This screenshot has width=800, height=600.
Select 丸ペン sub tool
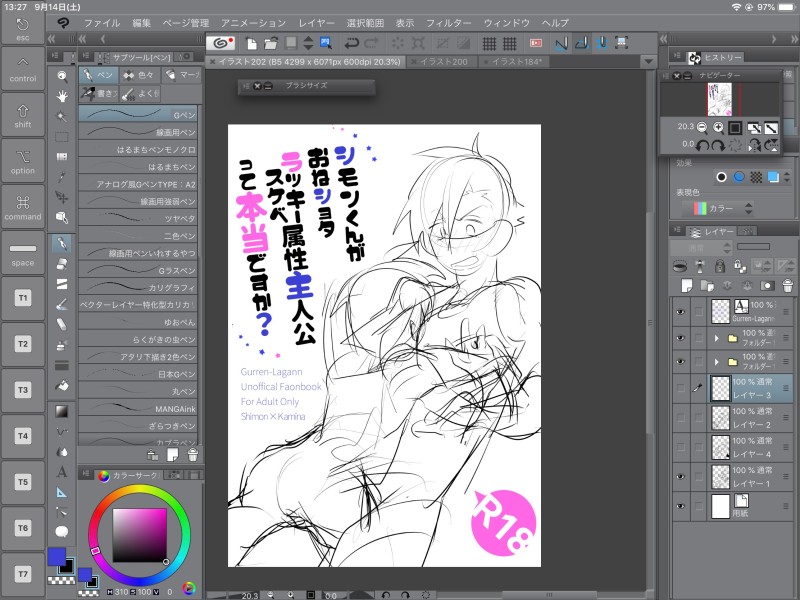138,391
